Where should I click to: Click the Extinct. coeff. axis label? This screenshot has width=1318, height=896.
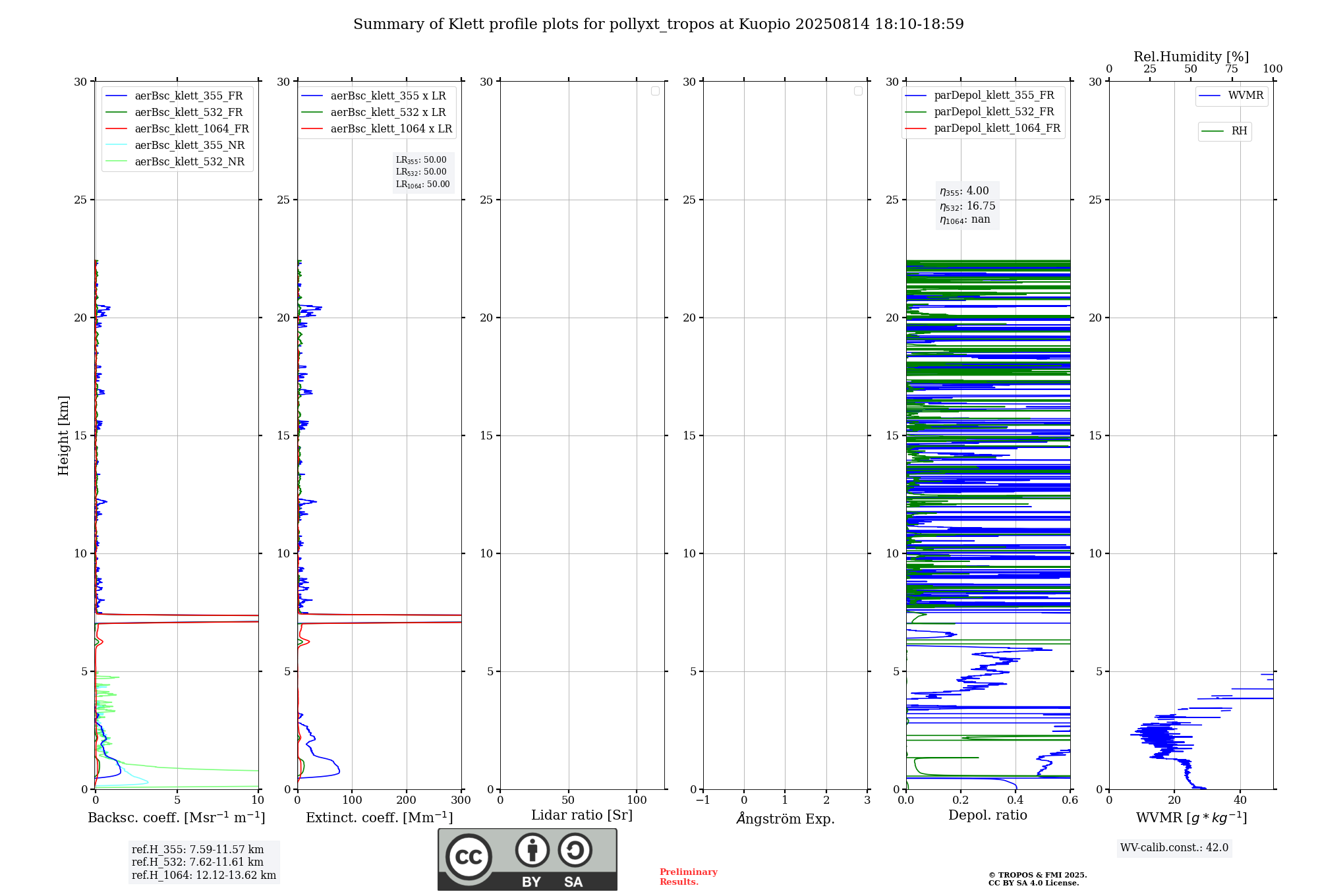(x=380, y=818)
